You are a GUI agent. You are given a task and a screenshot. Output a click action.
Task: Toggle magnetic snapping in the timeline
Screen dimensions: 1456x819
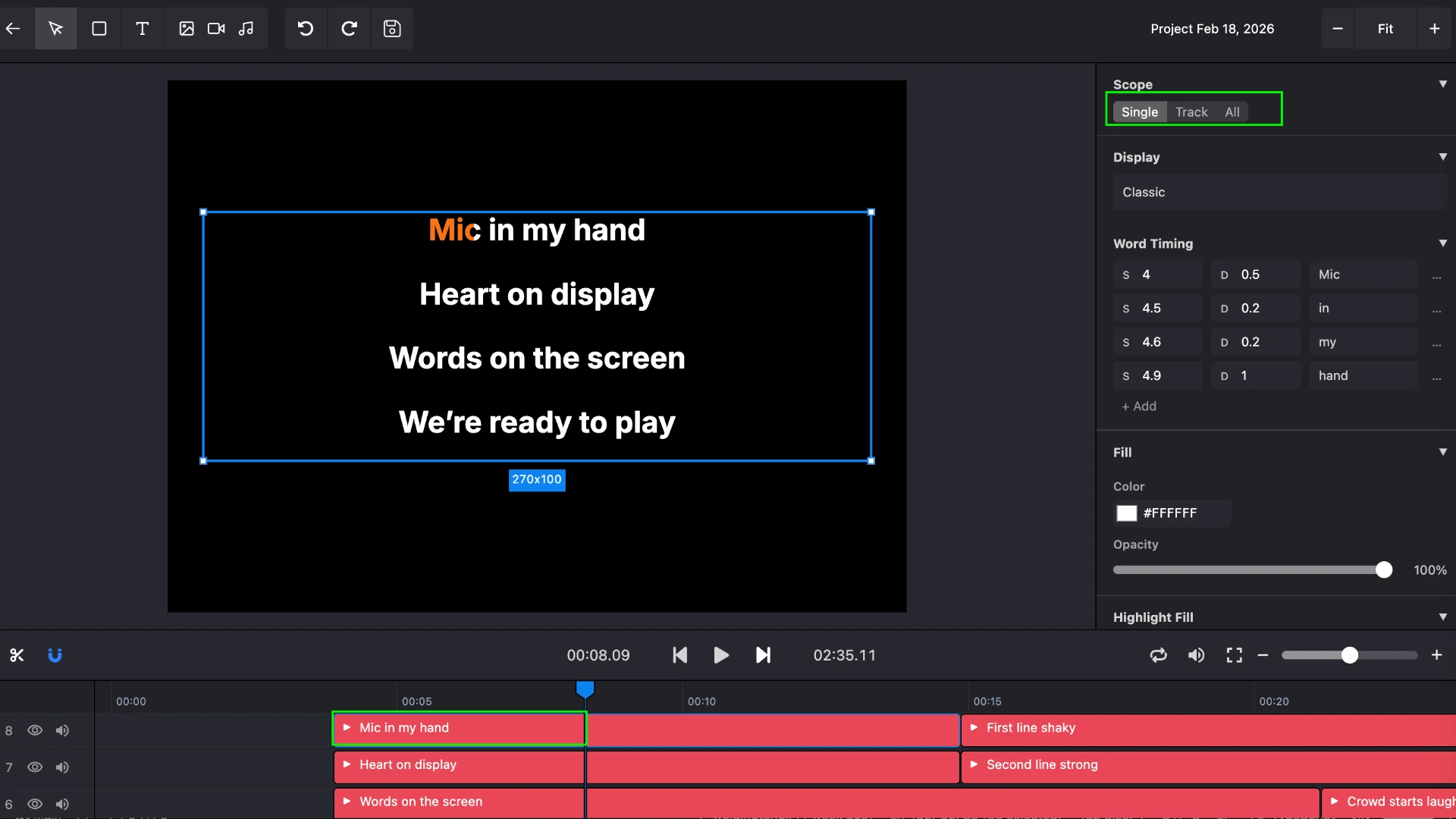pyautogui.click(x=55, y=655)
